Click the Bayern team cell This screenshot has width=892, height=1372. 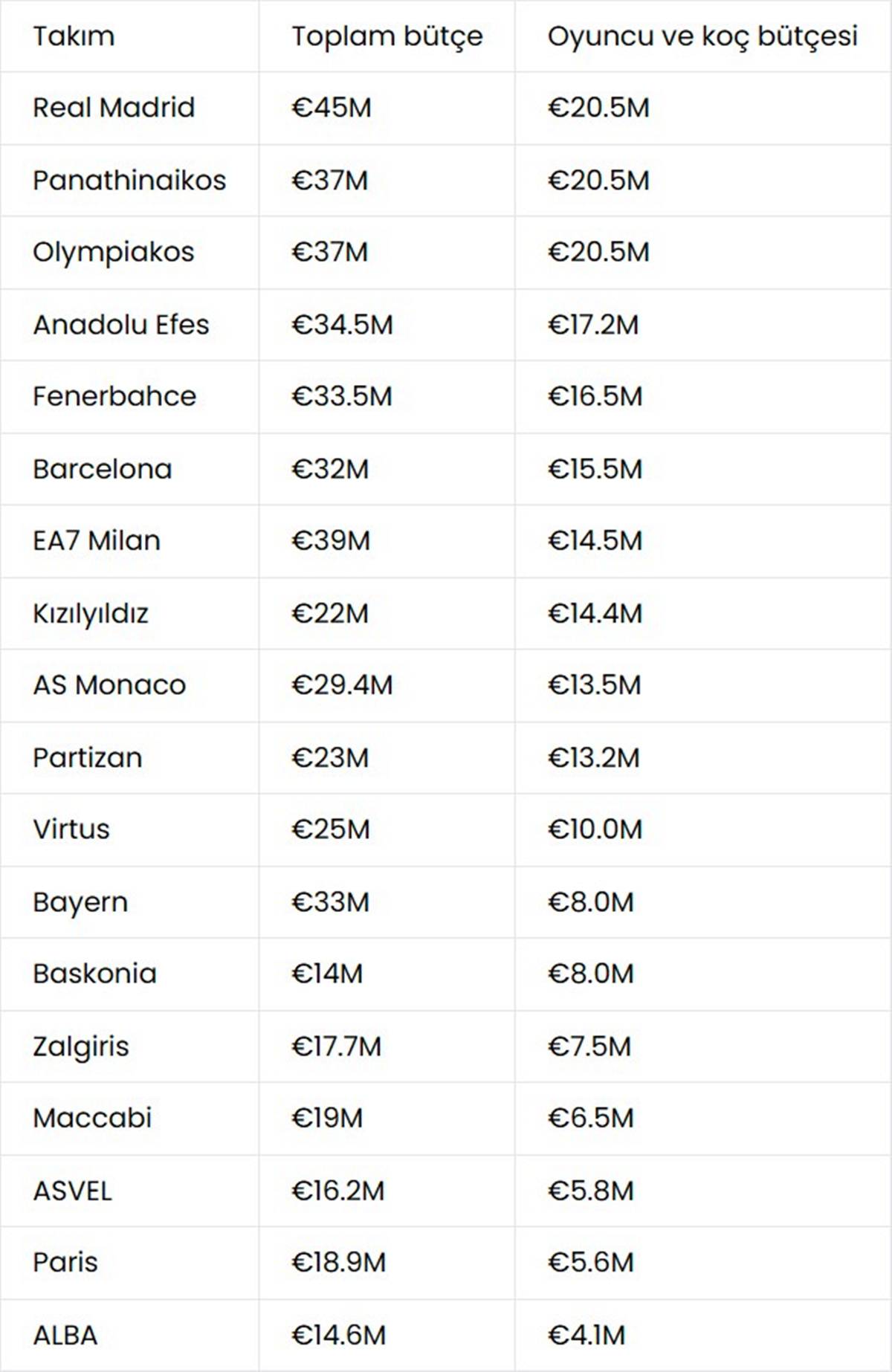click(80, 902)
